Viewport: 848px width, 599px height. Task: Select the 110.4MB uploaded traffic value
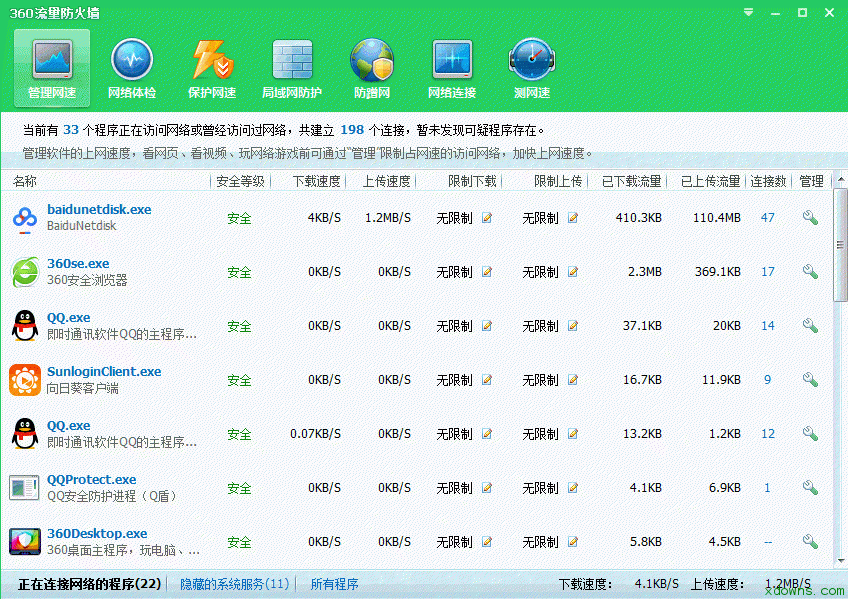tap(717, 218)
